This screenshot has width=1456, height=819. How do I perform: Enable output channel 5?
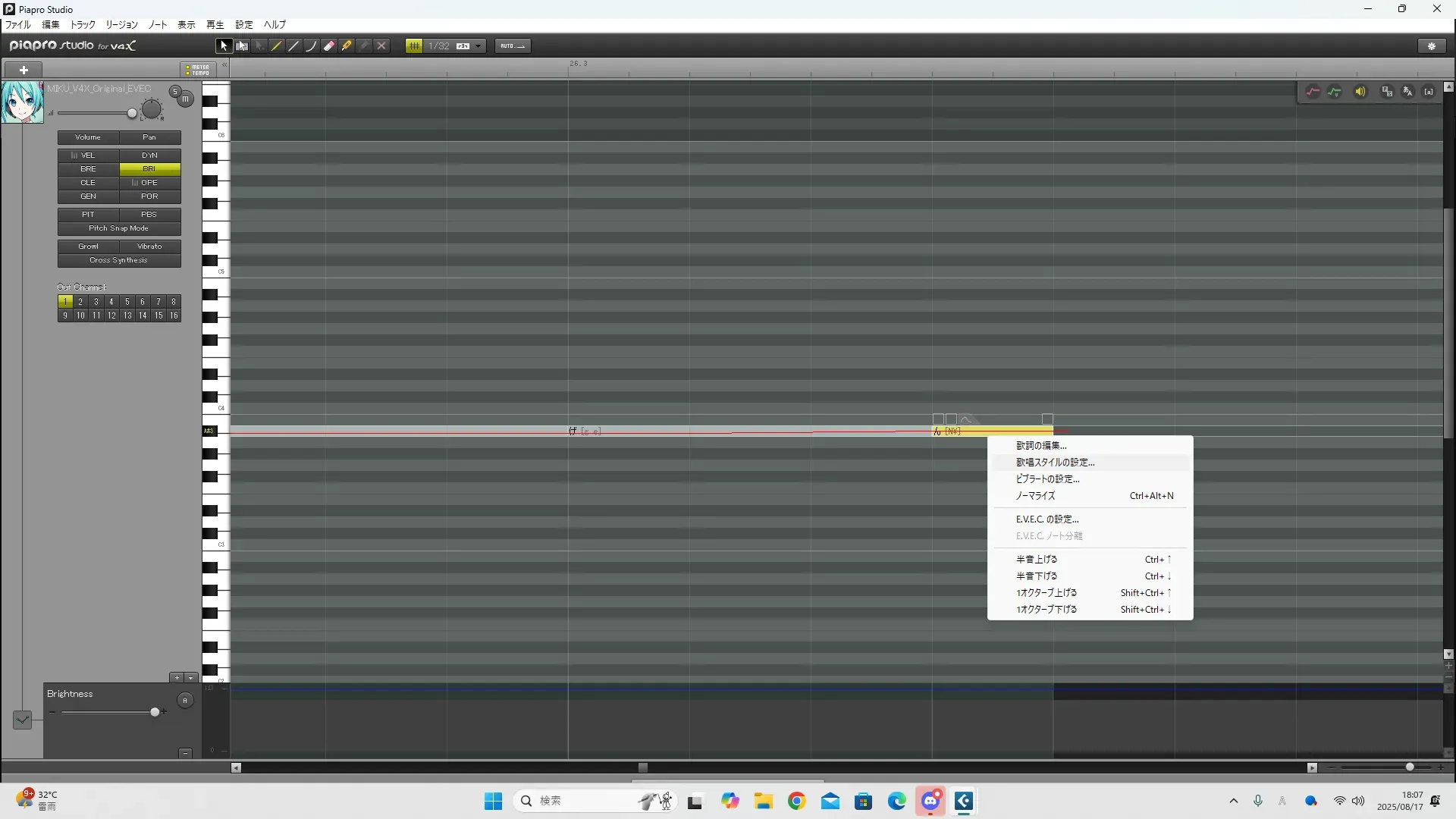tap(127, 302)
